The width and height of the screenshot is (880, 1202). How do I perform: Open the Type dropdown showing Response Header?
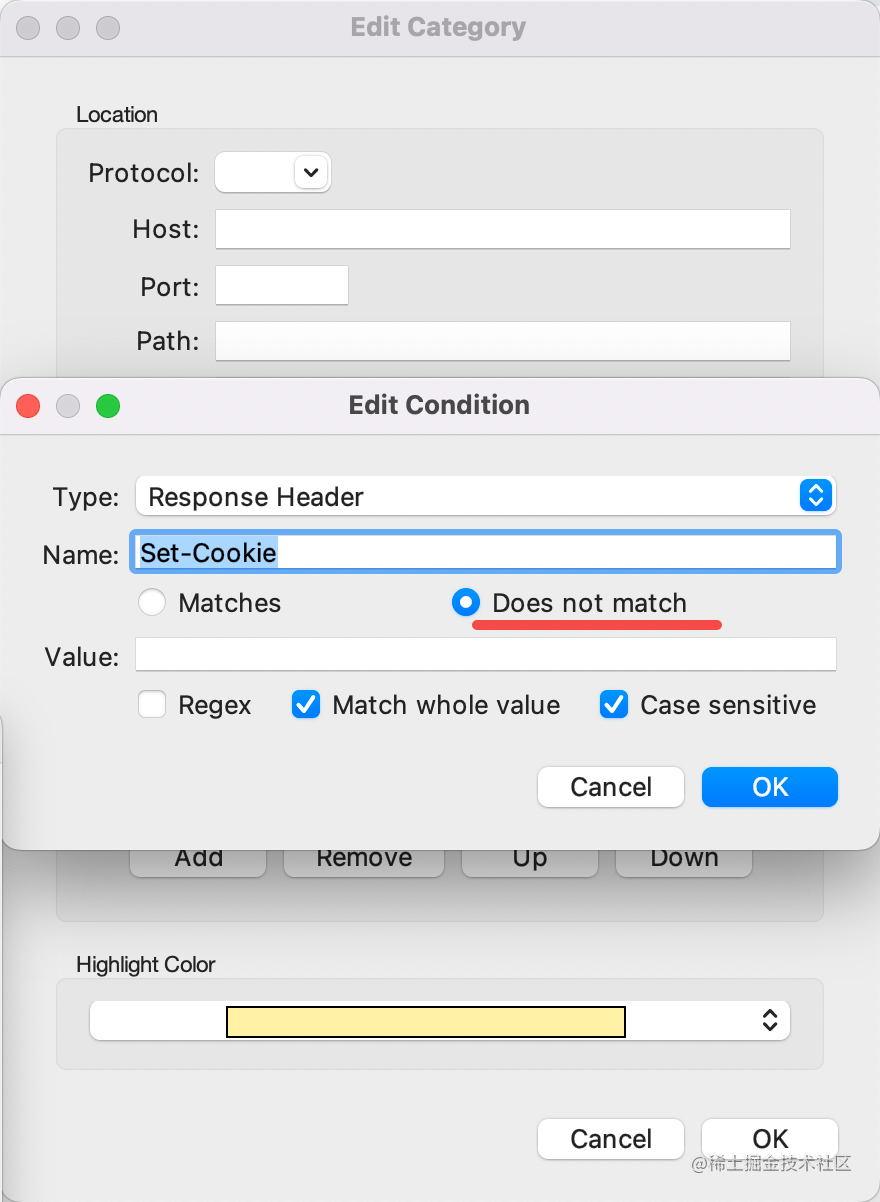486,496
